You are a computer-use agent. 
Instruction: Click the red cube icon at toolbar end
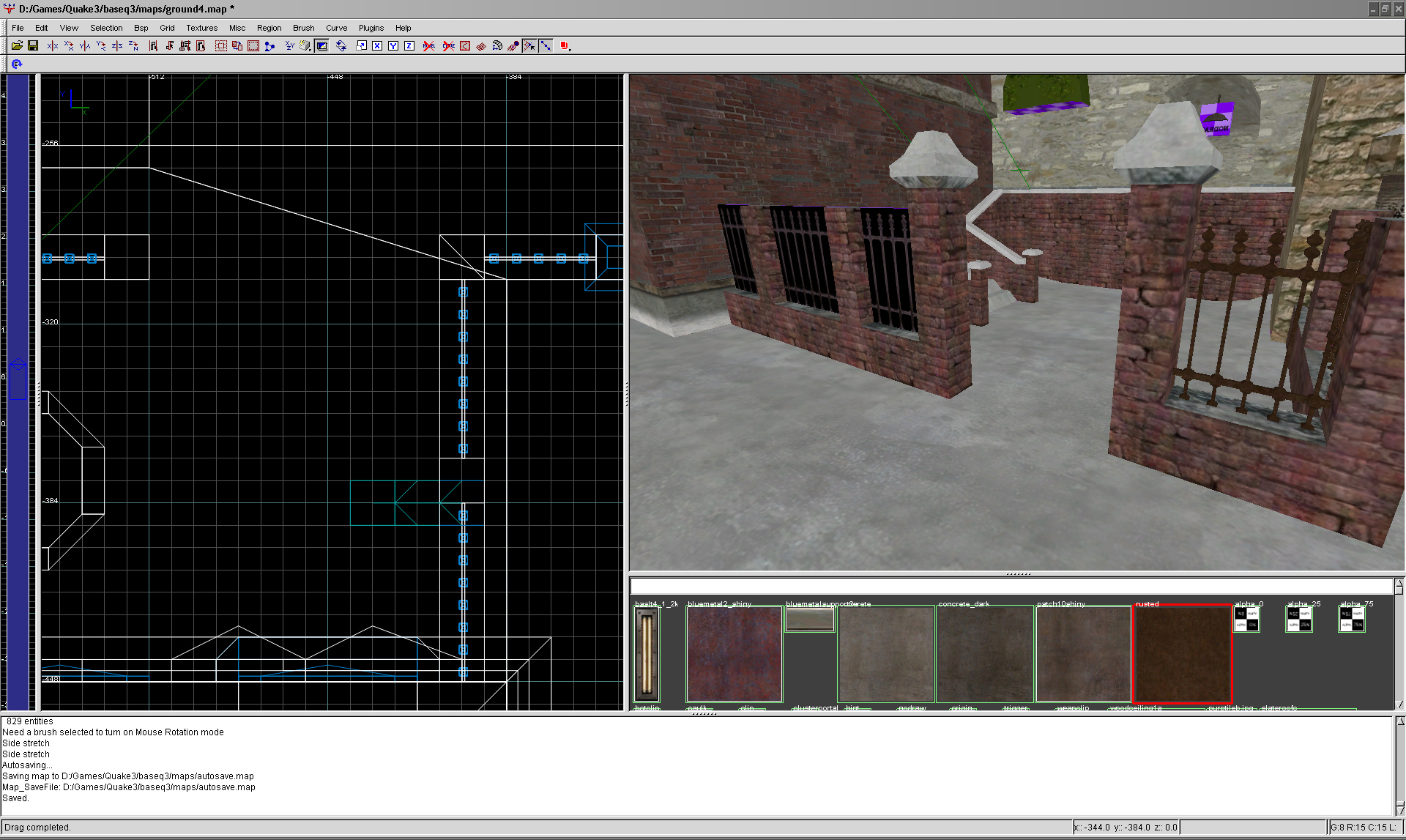[x=564, y=45]
